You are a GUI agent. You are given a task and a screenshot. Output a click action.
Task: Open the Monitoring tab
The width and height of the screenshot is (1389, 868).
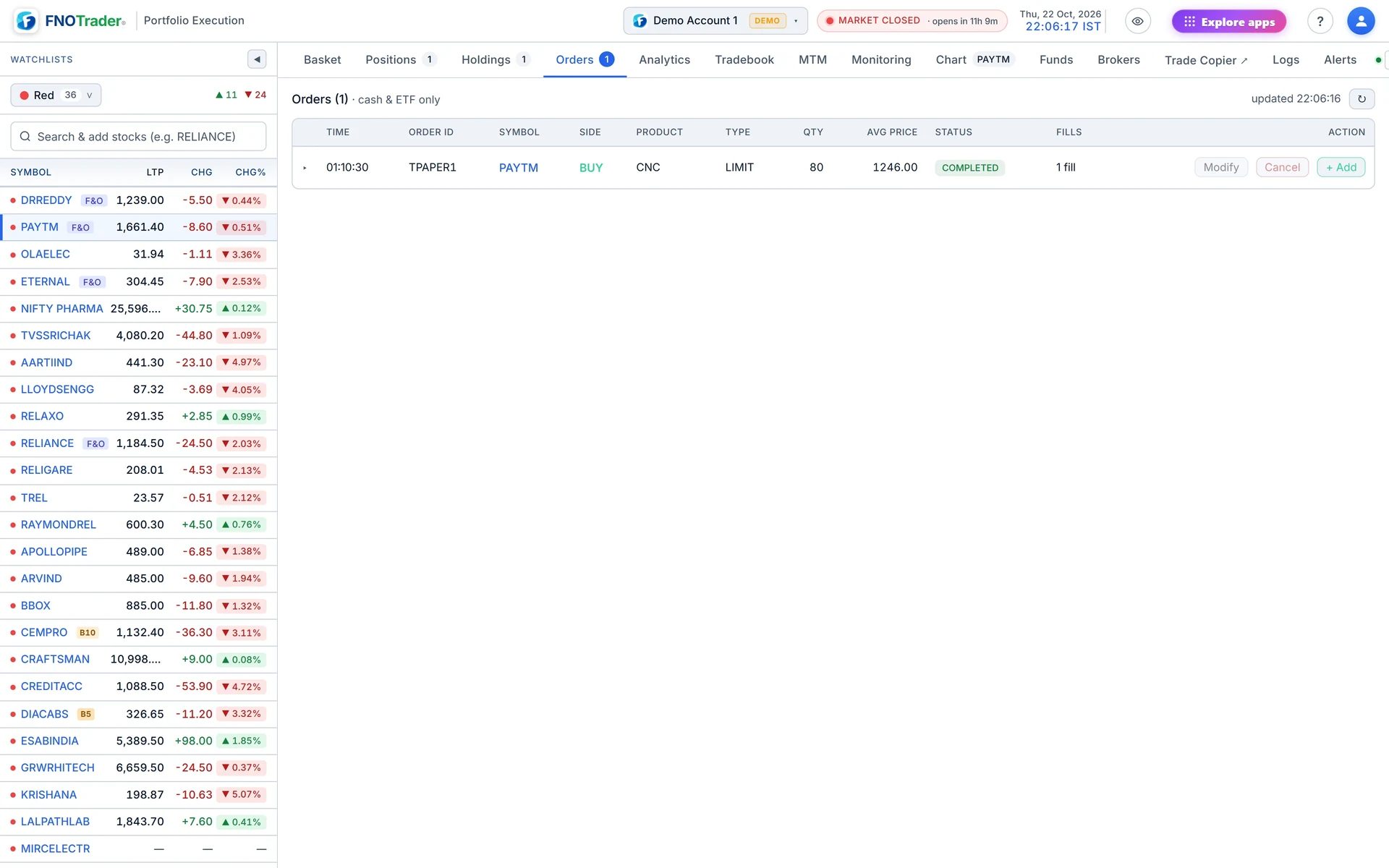[x=880, y=59]
